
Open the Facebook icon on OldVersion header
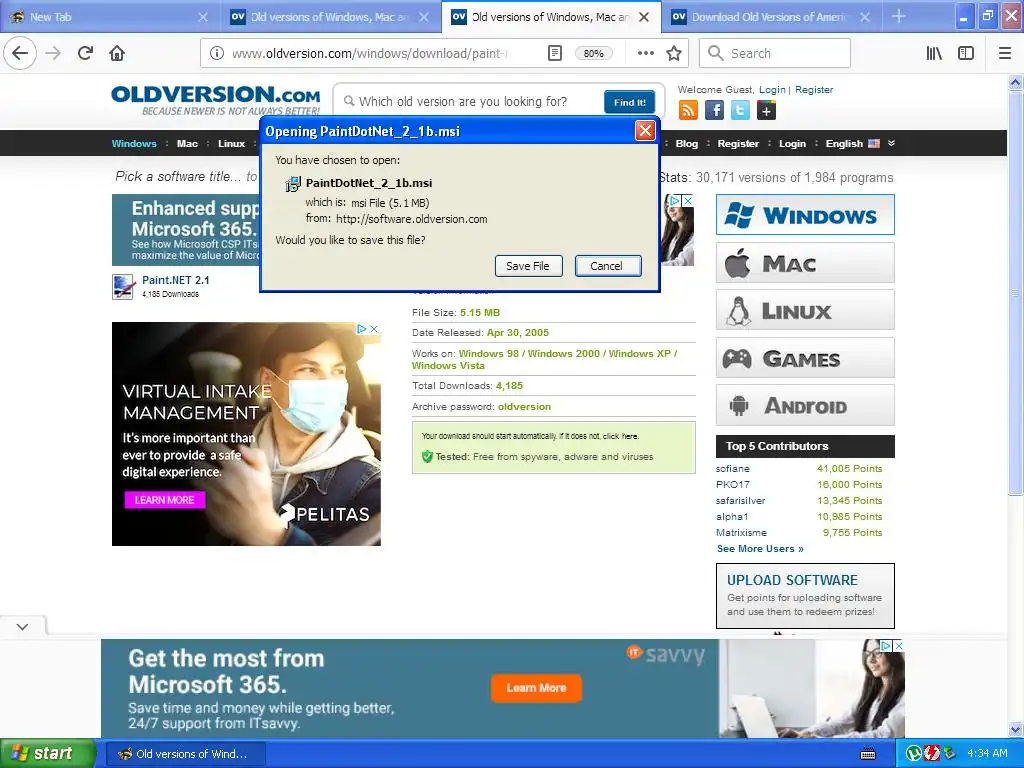point(714,110)
